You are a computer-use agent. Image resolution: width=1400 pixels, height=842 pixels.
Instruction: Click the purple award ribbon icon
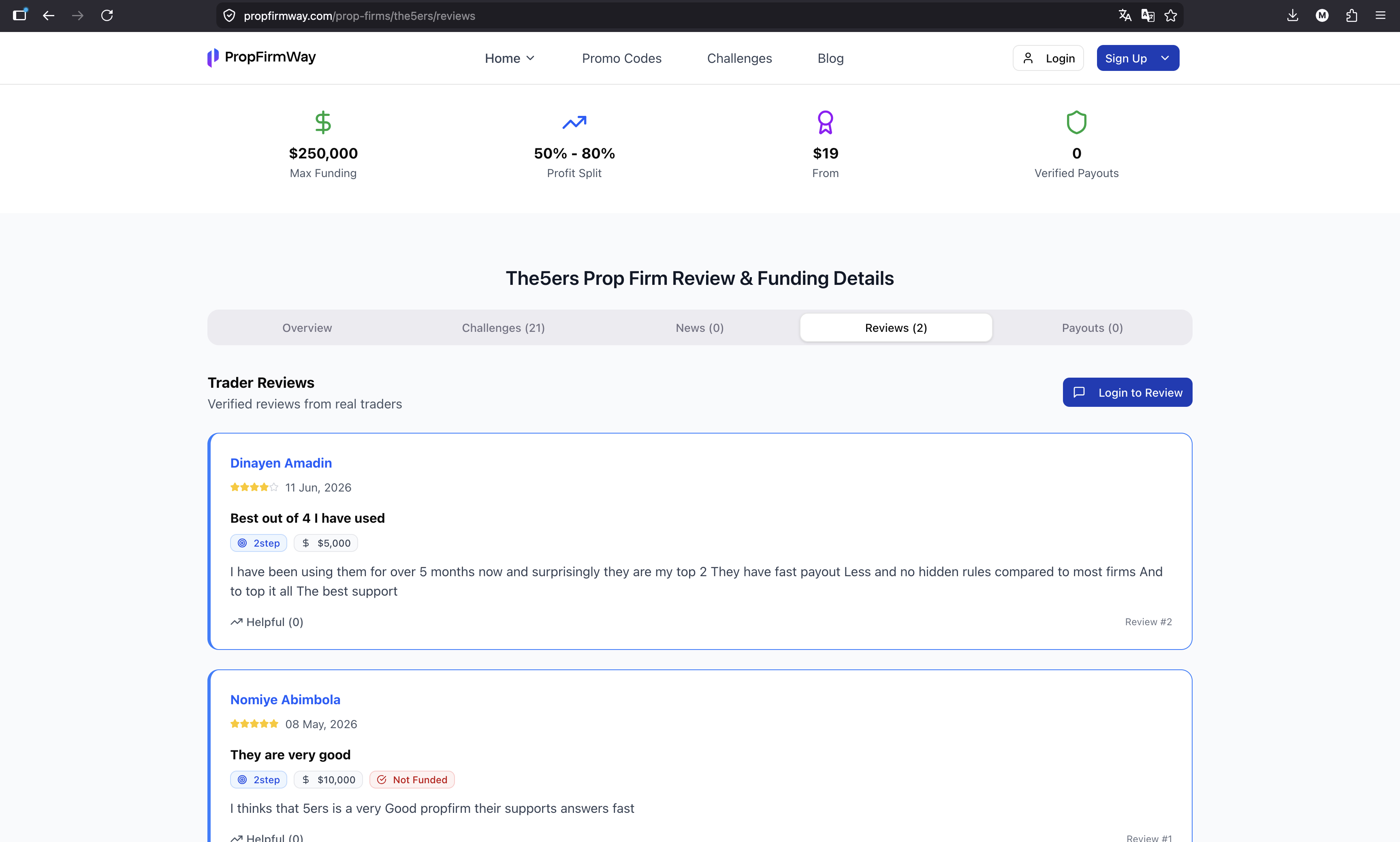pos(825,122)
